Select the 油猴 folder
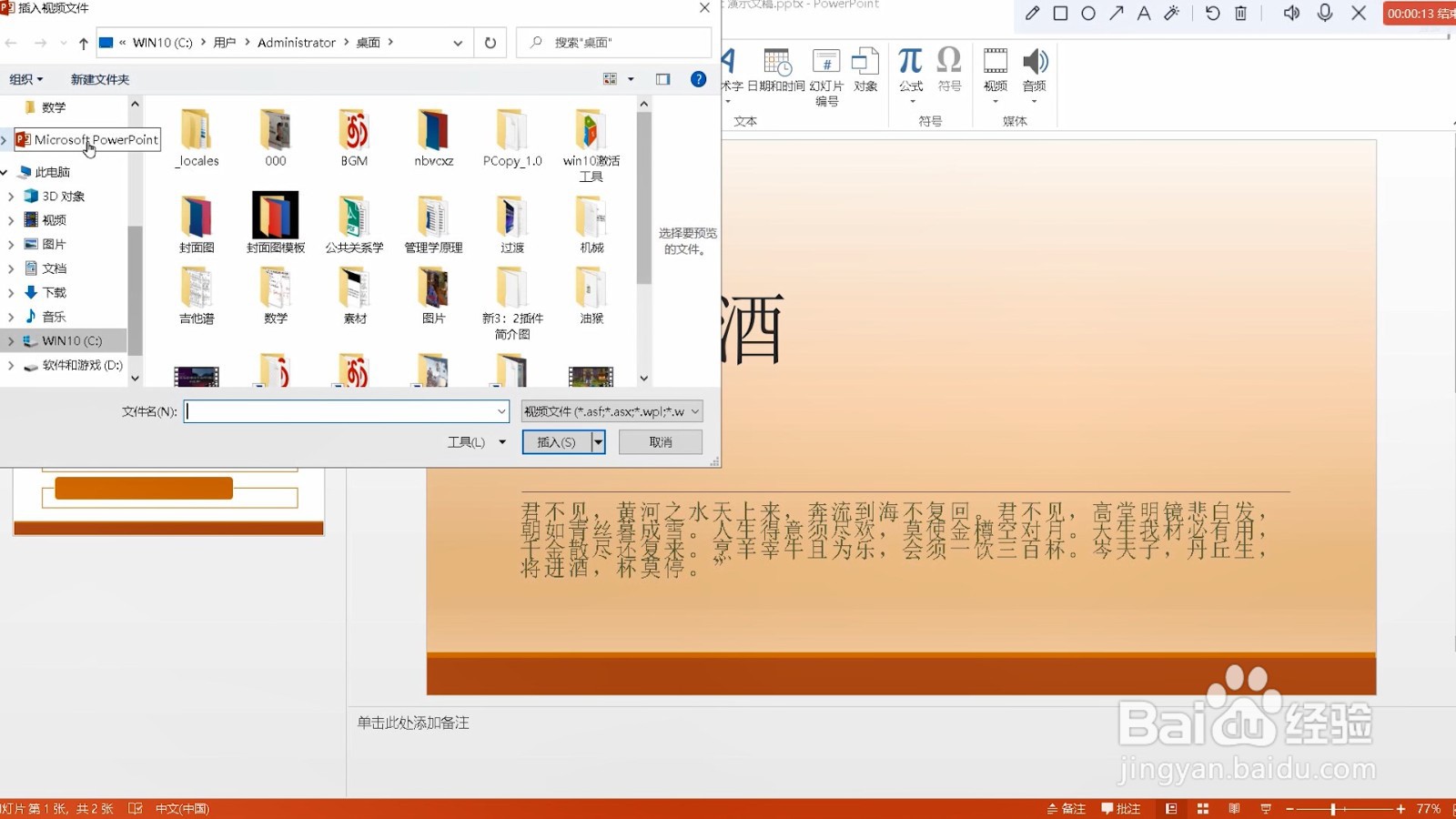The width and height of the screenshot is (1456, 819). point(591,296)
